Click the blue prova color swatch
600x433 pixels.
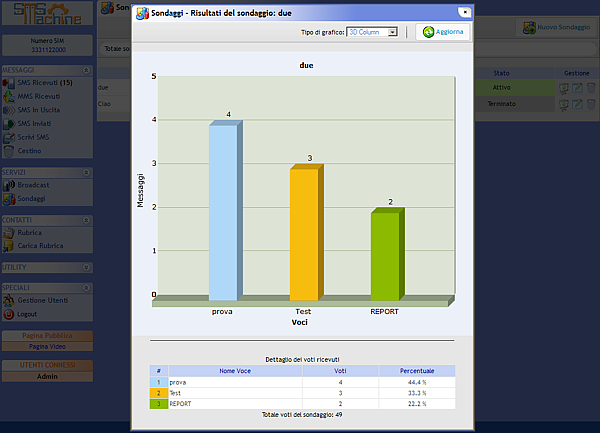159,382
